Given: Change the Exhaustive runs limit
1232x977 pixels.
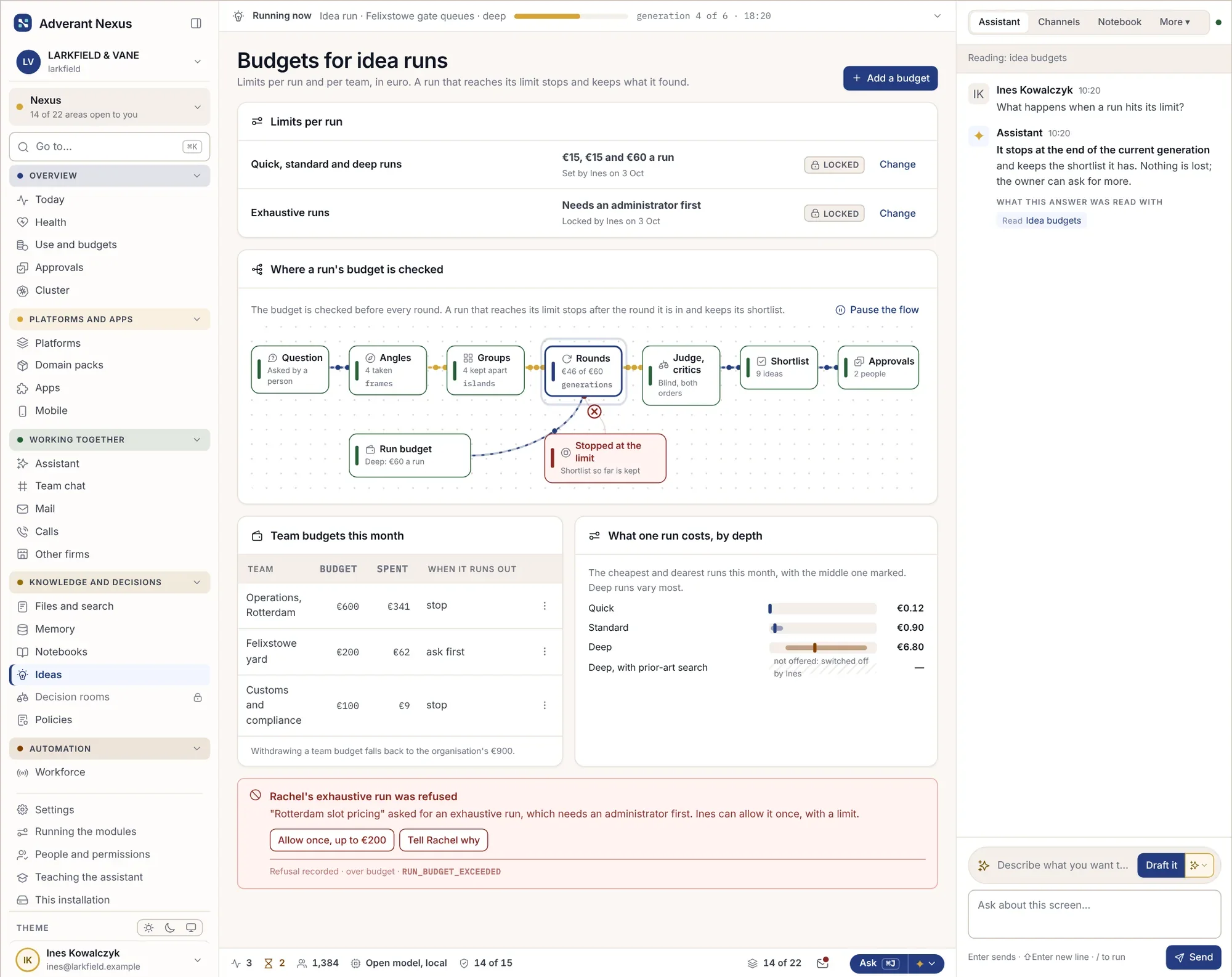Looking at the screenshot, I should pyautogui.click(x=897, y=213).
